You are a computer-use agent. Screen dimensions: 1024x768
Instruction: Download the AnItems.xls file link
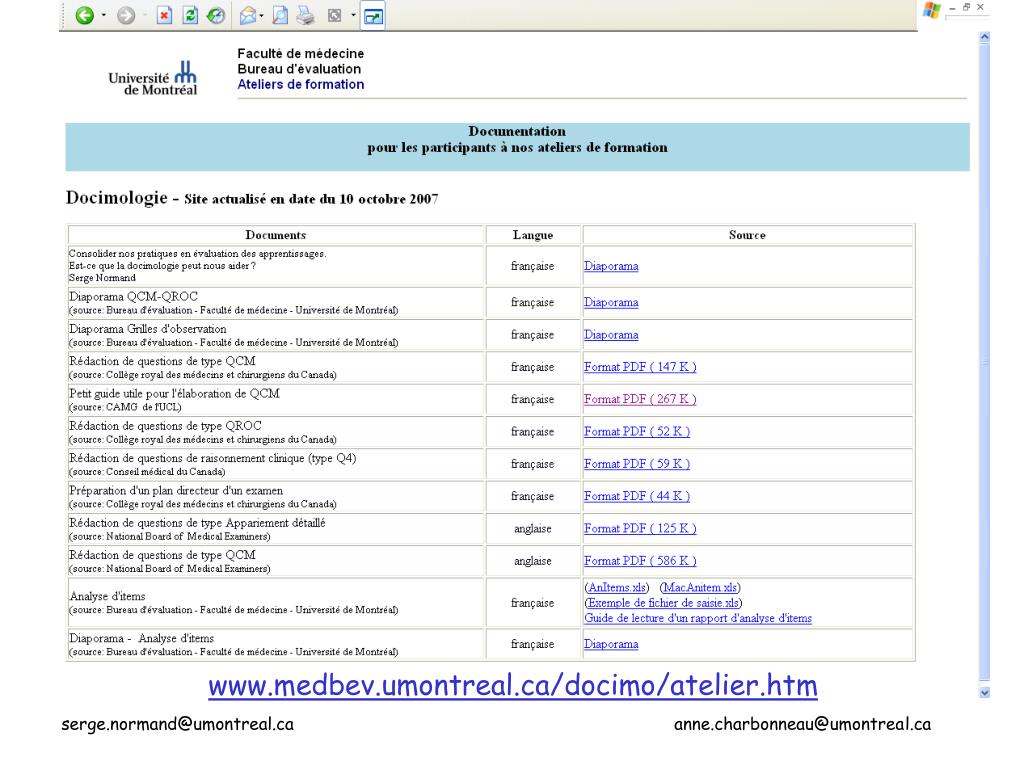[x=617, y=588]
